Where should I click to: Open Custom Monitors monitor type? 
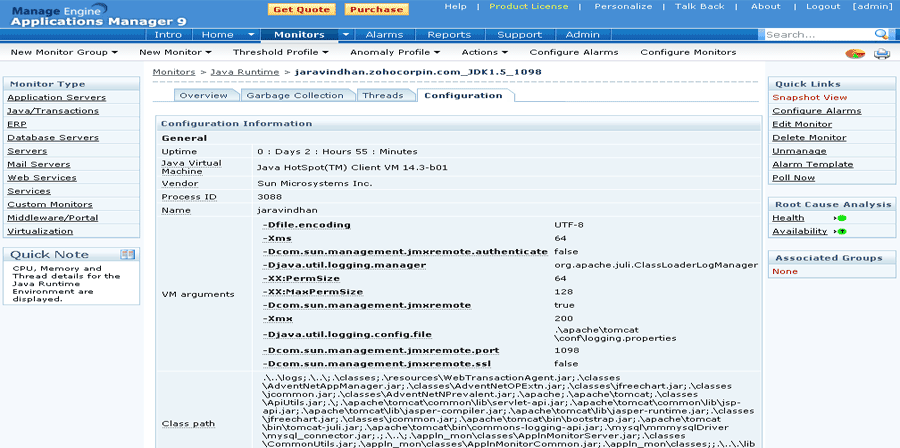(49, 204)
